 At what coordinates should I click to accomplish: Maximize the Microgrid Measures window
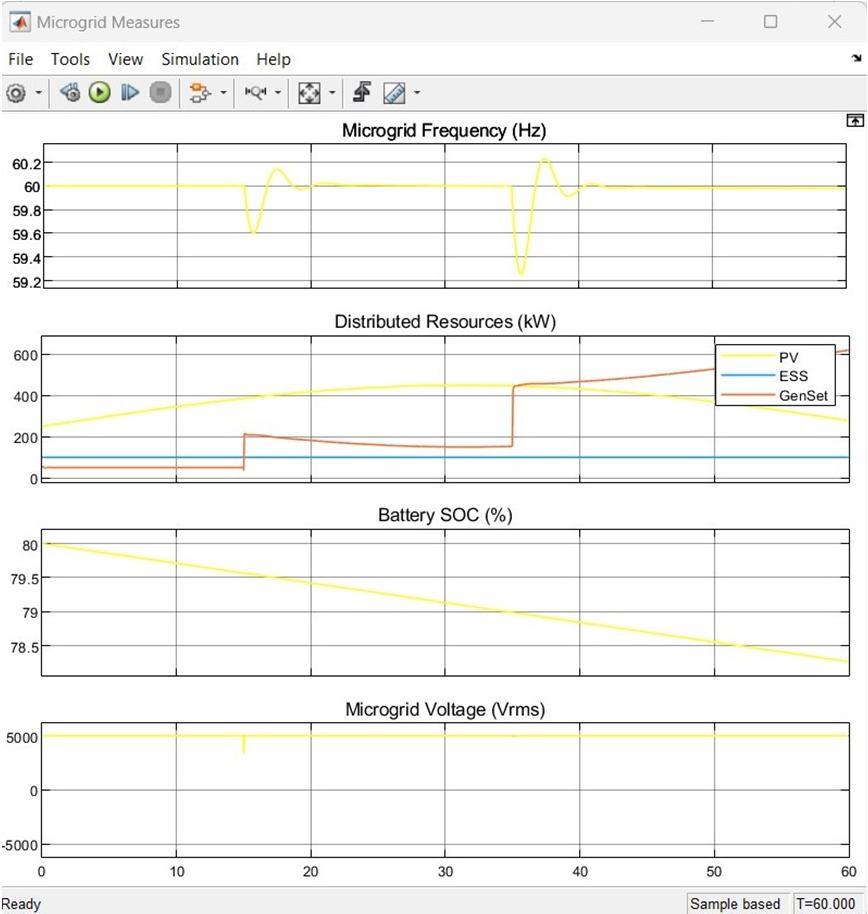tap(771, 22)
